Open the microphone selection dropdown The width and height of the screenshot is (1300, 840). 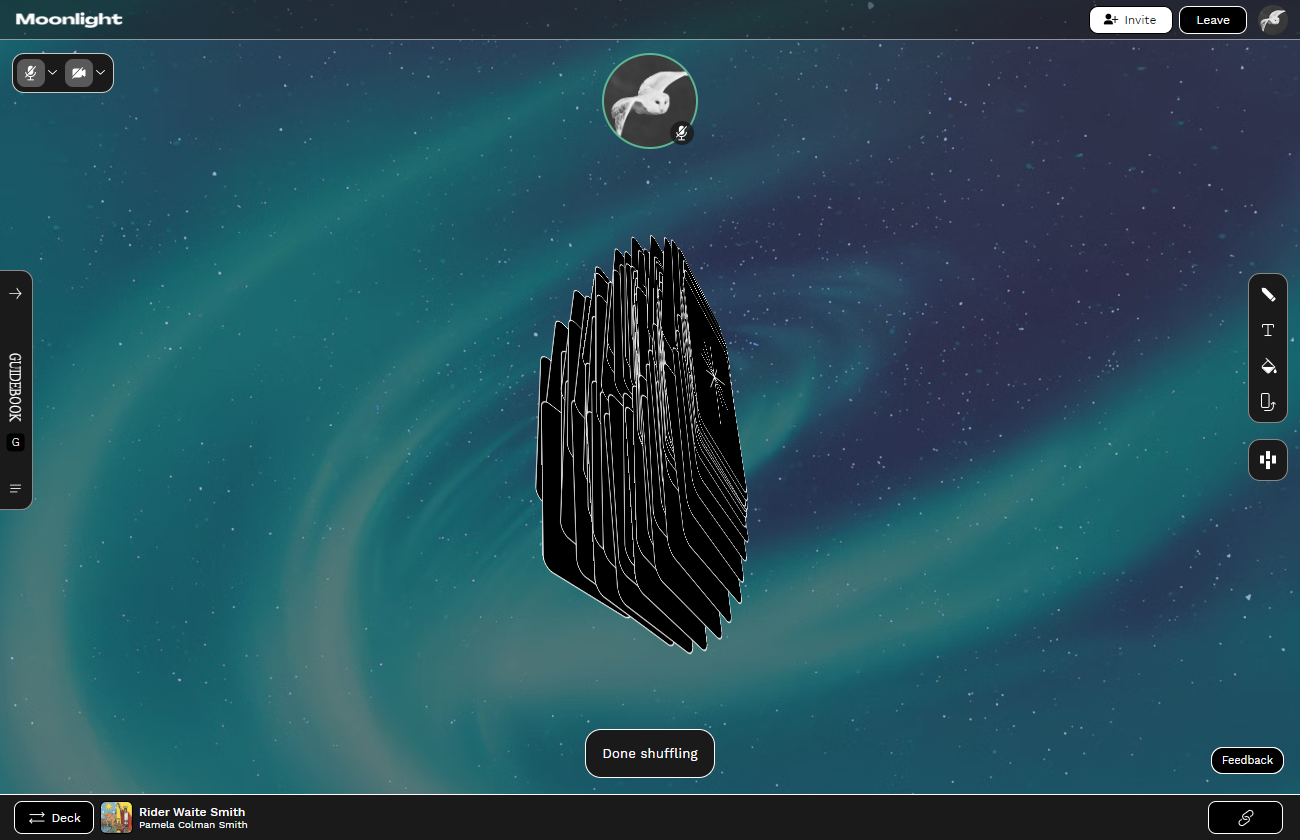[x=52, y=72]
